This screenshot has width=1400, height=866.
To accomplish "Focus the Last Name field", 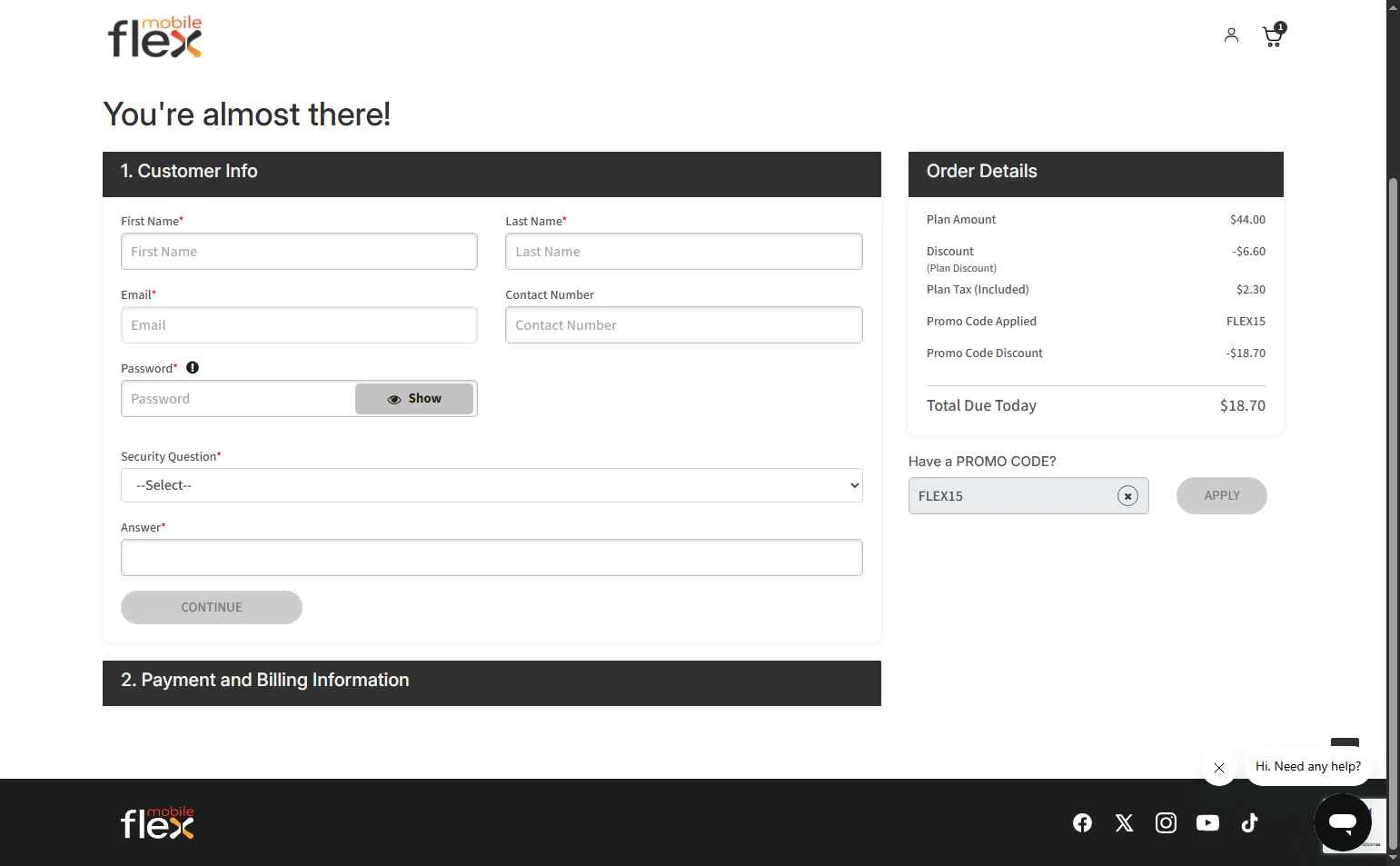I will [x=683, y=252].
